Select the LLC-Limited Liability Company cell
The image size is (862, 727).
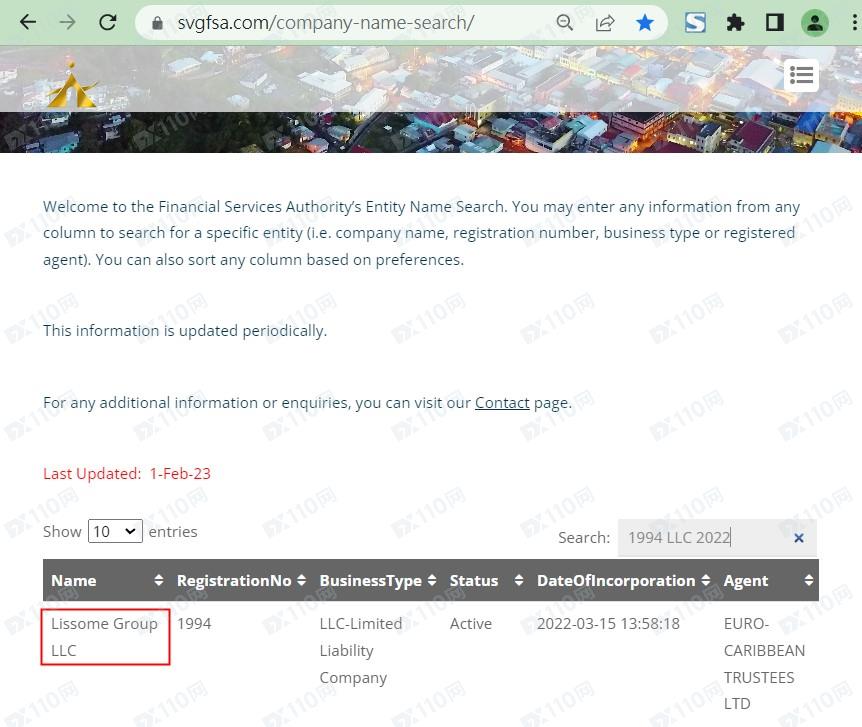(x=361, y=651)
